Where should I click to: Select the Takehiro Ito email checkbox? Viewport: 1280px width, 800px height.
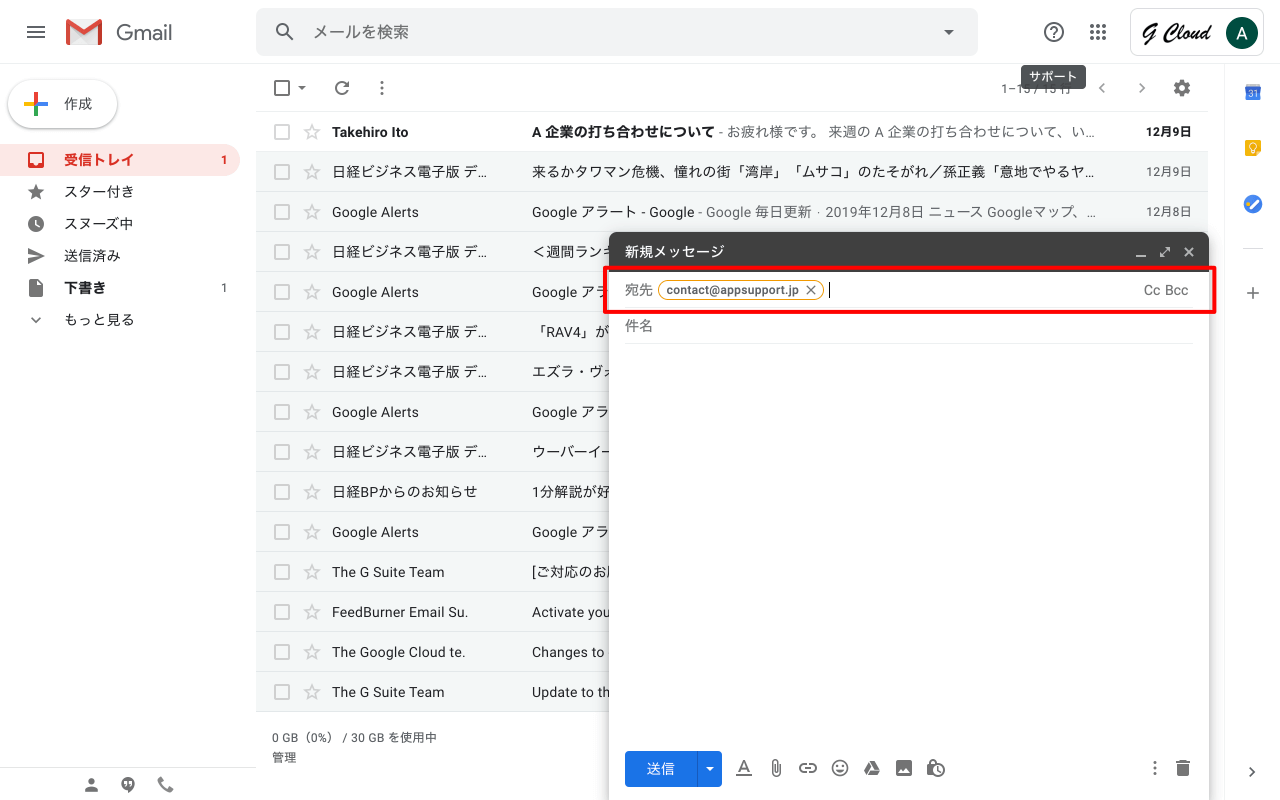point(282,132)
